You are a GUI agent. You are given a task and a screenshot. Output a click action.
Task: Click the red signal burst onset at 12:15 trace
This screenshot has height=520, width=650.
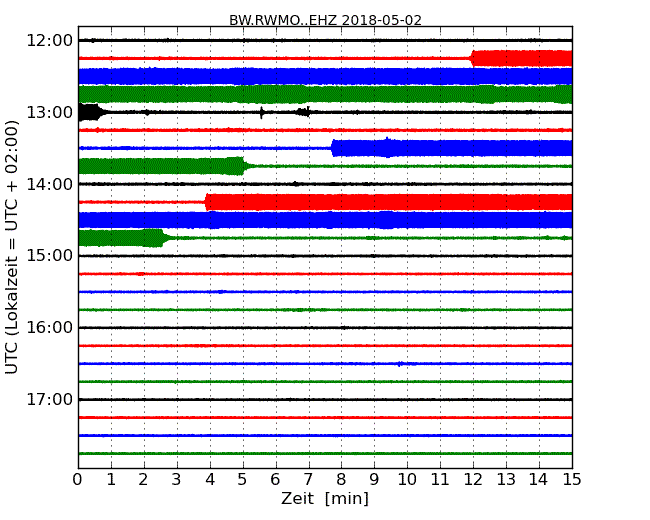click(473, 58)
